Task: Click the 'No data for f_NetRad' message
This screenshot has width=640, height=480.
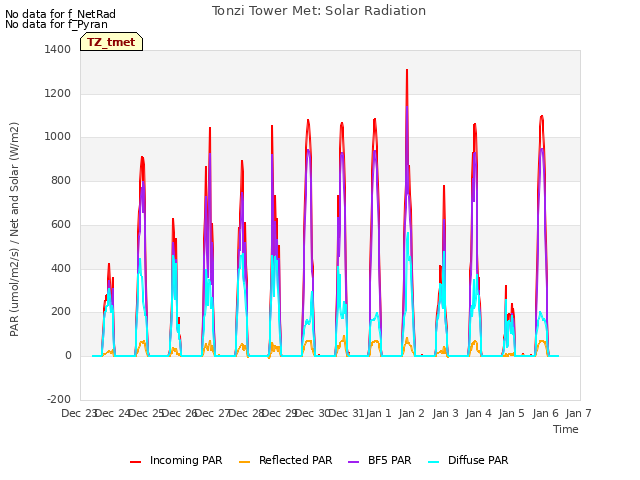Action: tap(60, 14)
